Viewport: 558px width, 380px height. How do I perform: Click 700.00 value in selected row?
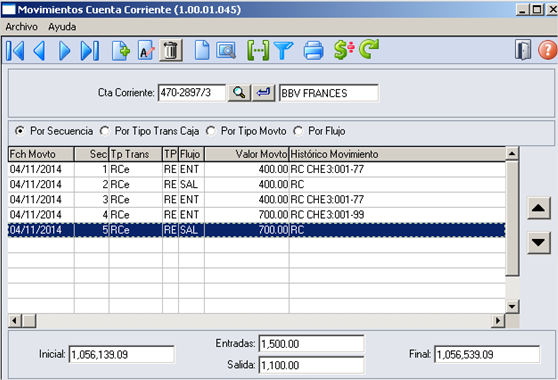(x=273, y=230)
